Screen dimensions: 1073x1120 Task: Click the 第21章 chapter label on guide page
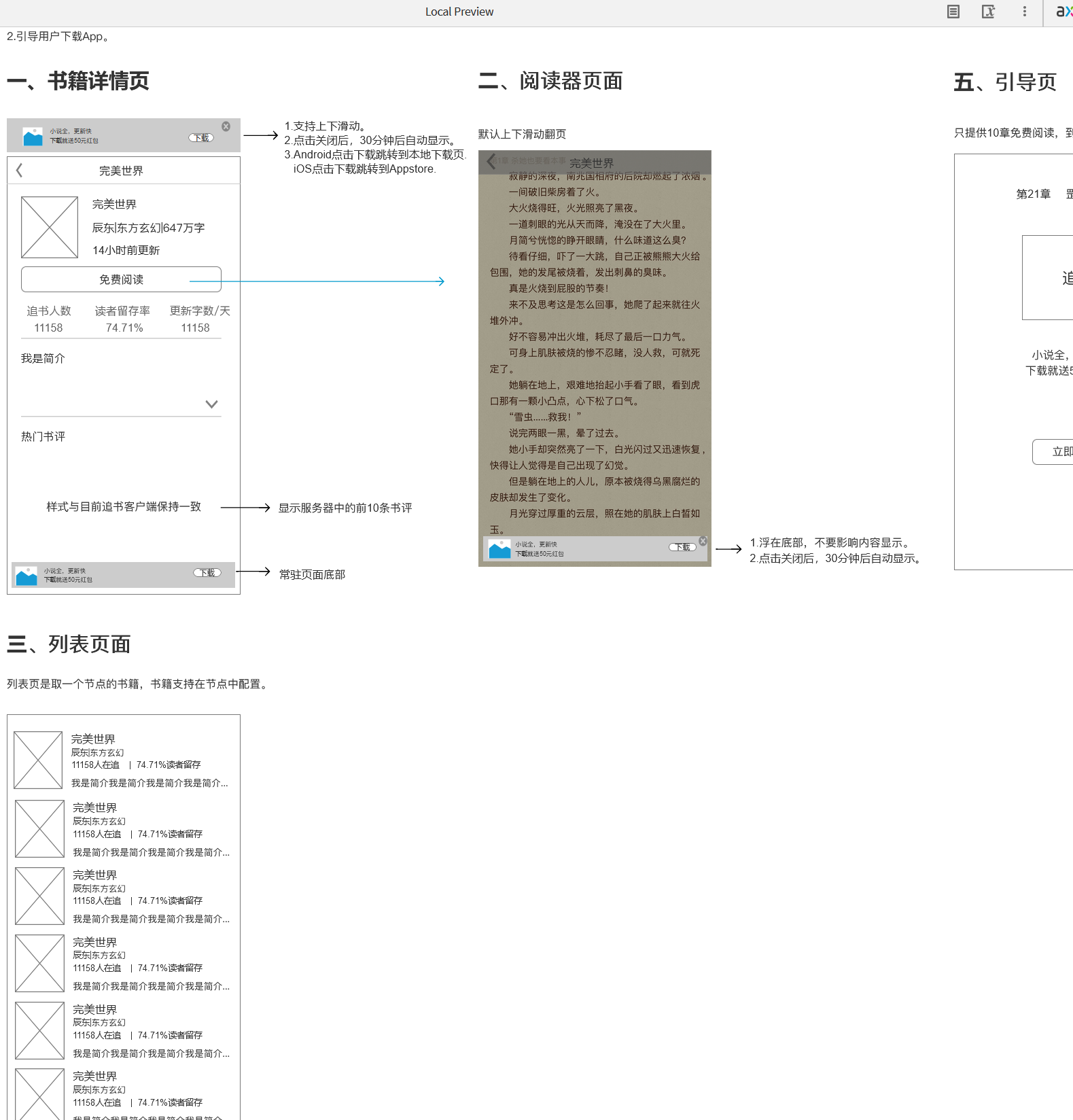[x=1033, y=194]
